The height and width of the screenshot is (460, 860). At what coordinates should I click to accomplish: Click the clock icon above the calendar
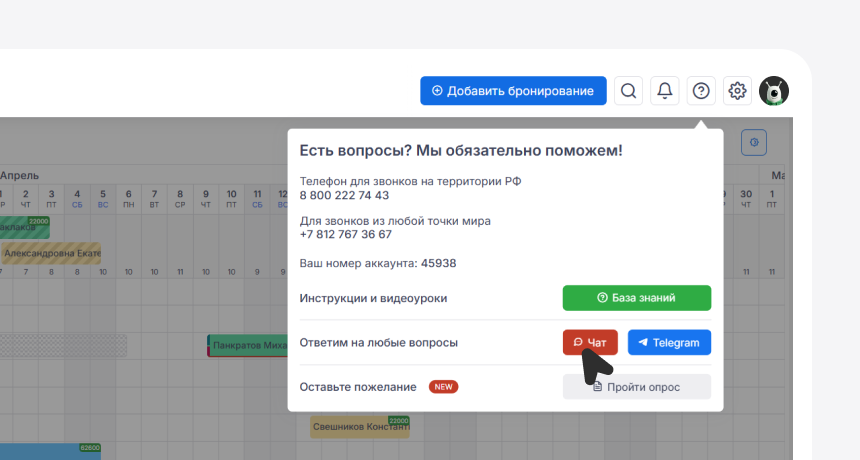[754, 143]
